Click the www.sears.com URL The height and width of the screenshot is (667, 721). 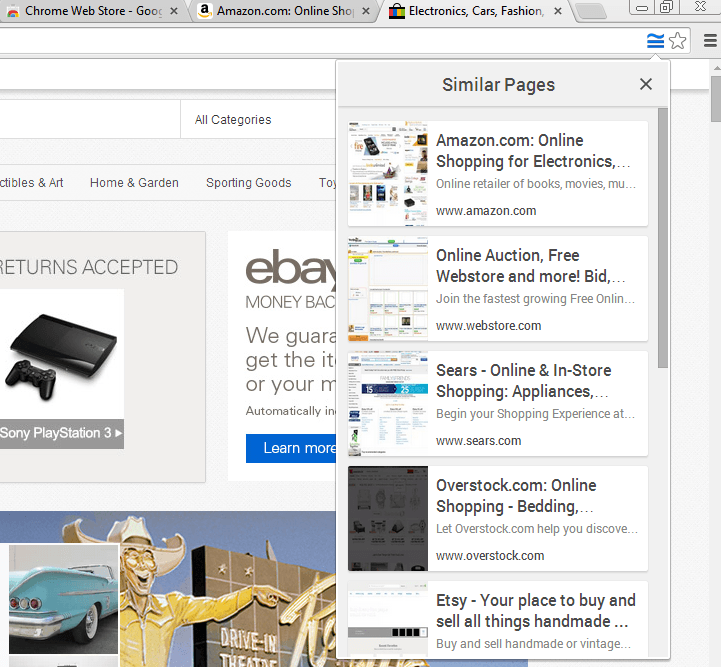pos(478,441)
